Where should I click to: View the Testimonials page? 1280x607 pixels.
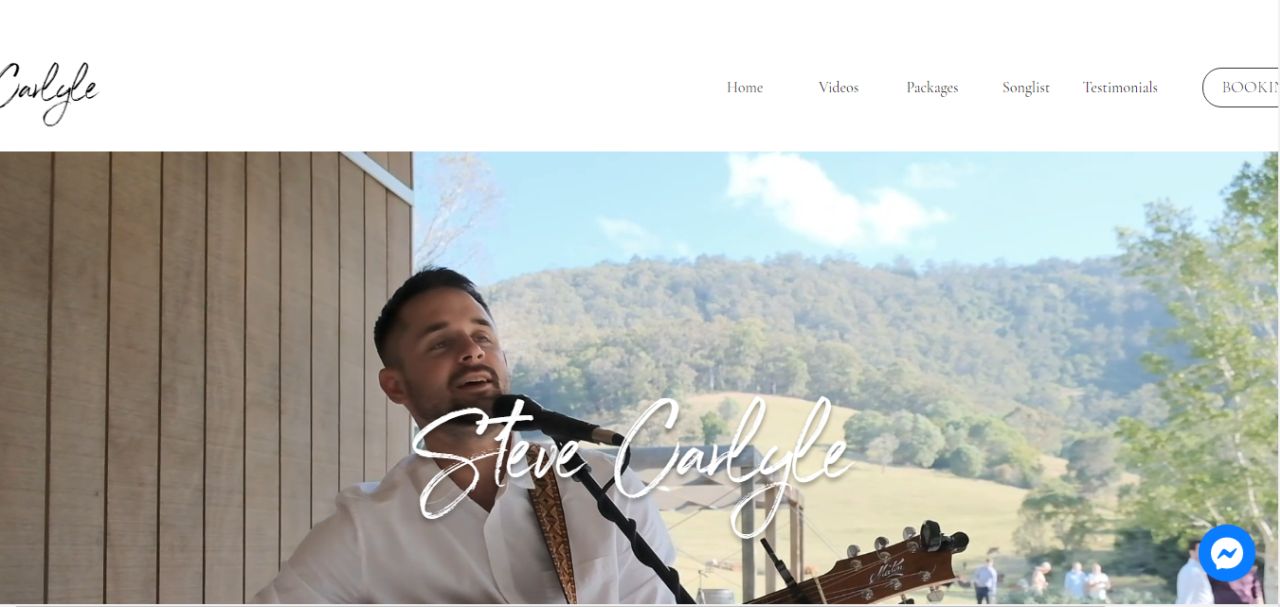[x=1120, y=87]
